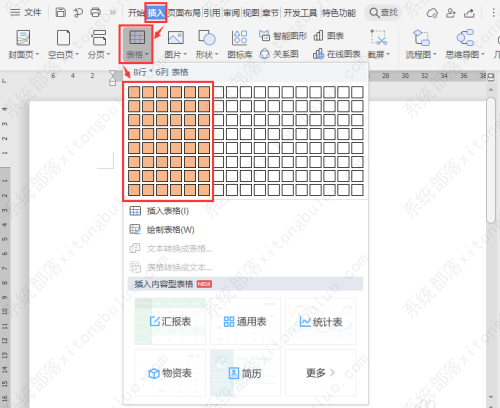Click the 空白页 blank page icon
Viewport: 500px width, 408px height.
pyautogui.click(x=63, y=38)
